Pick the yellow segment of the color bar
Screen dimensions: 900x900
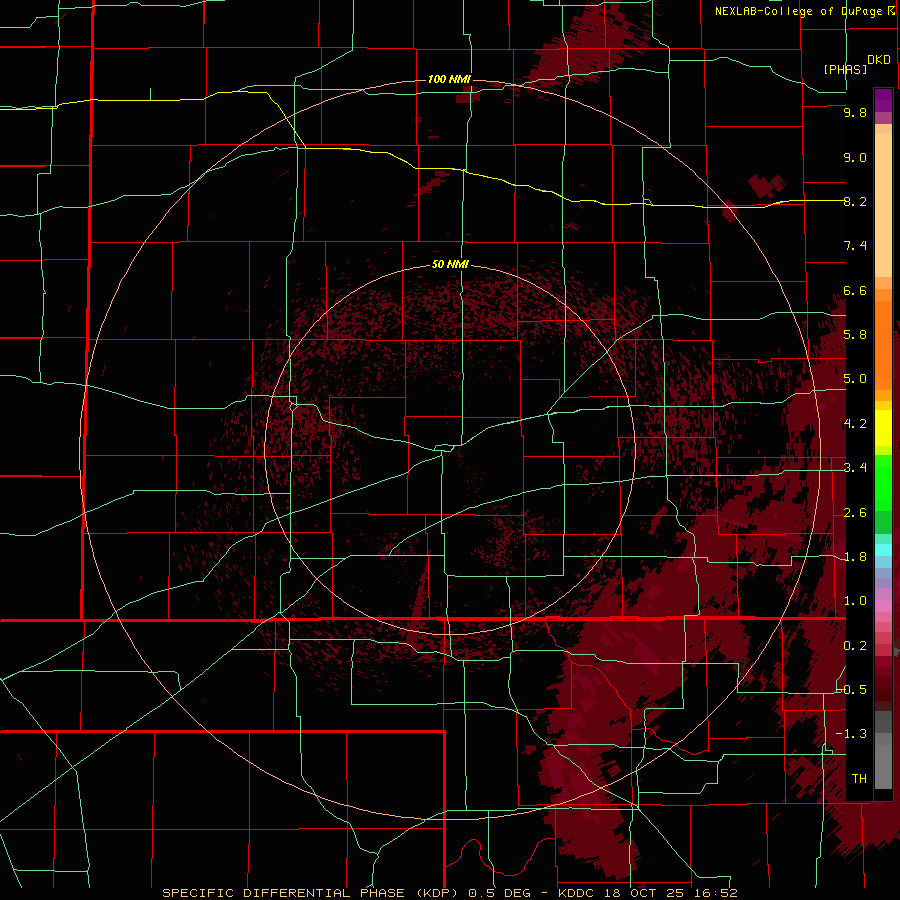coord(883,428)
